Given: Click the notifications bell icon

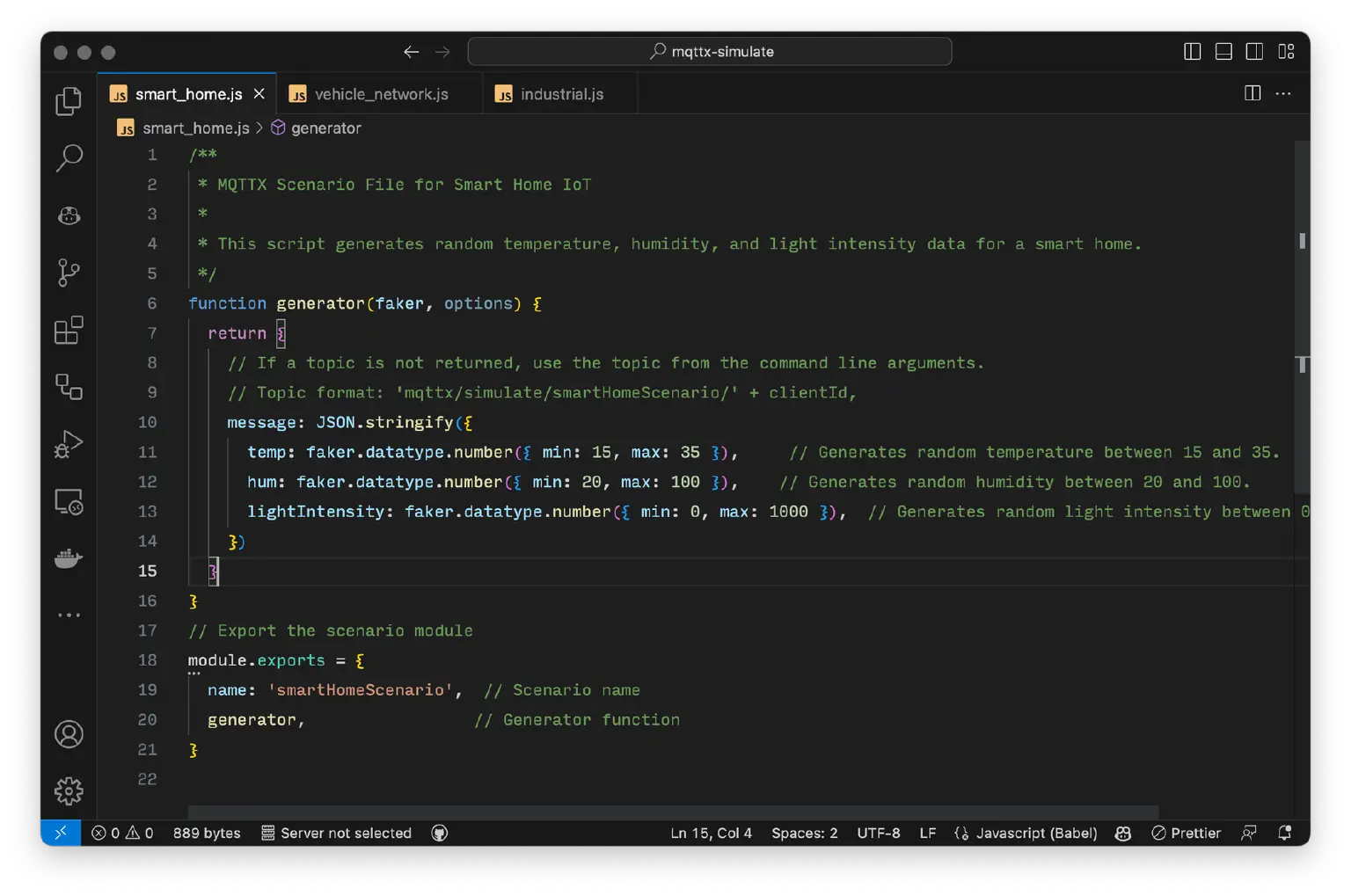Looking at the screenshot, I should [x=1284, y=833].
